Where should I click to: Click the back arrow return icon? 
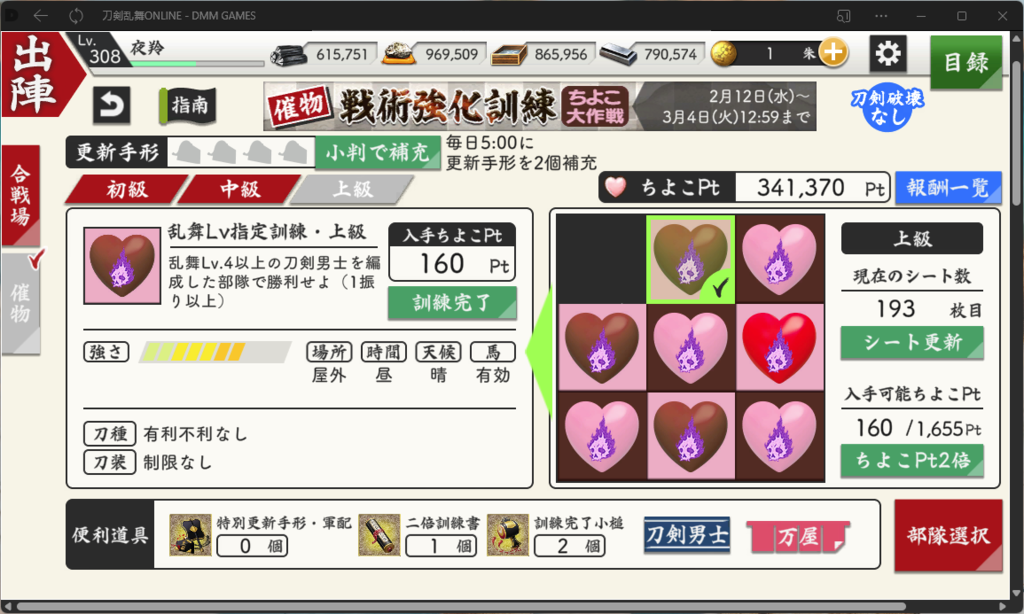tap(111, 105)
